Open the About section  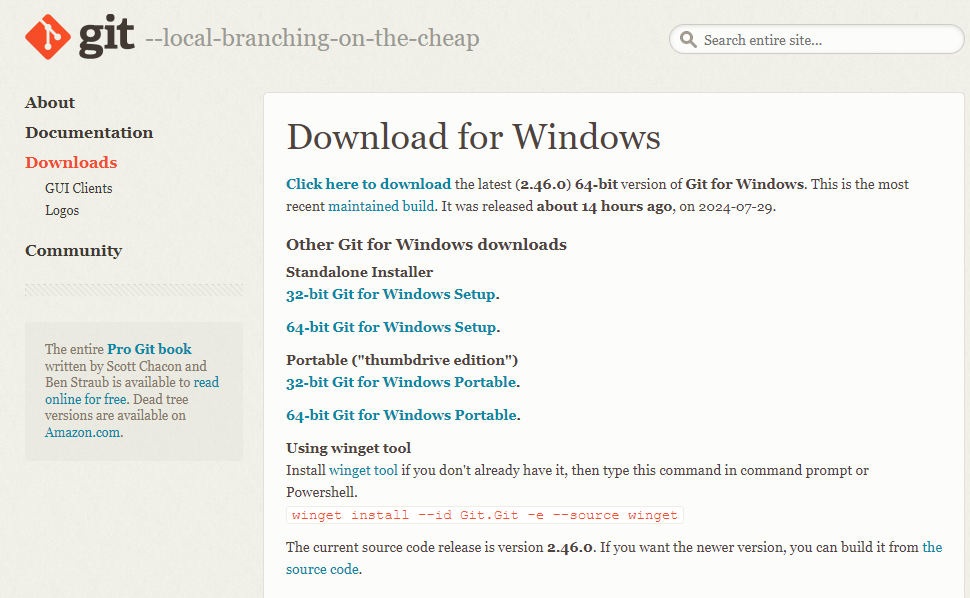(x=50, y=103)
